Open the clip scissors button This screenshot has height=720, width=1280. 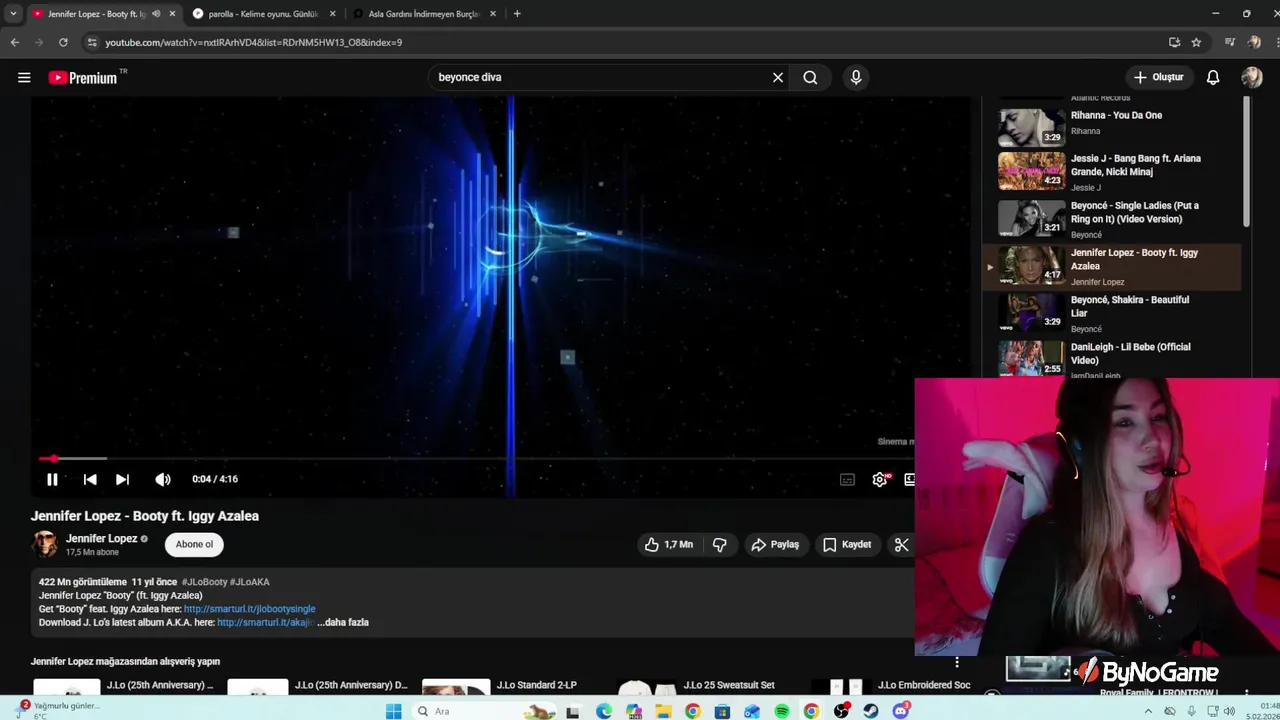pos(901,544)
